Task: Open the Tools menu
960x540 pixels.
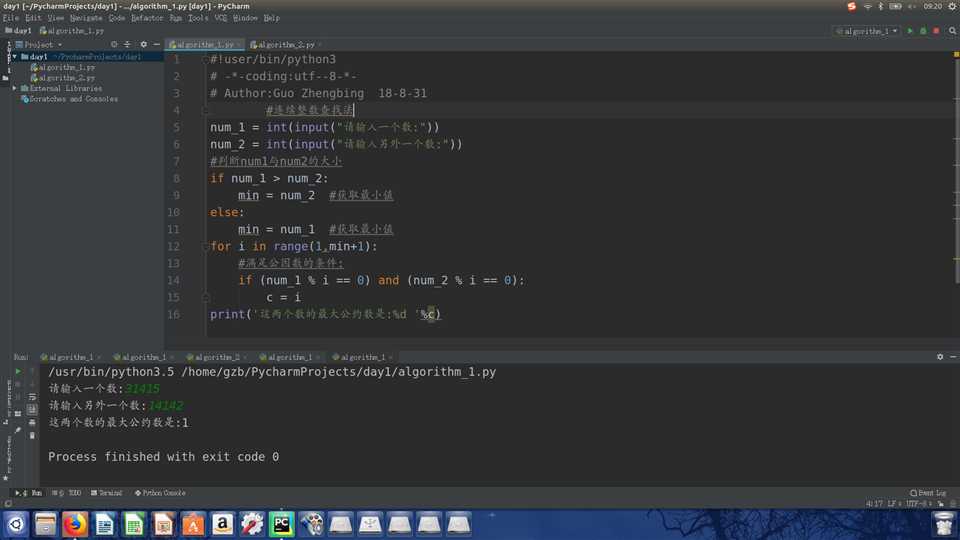Action: [198, 18]
